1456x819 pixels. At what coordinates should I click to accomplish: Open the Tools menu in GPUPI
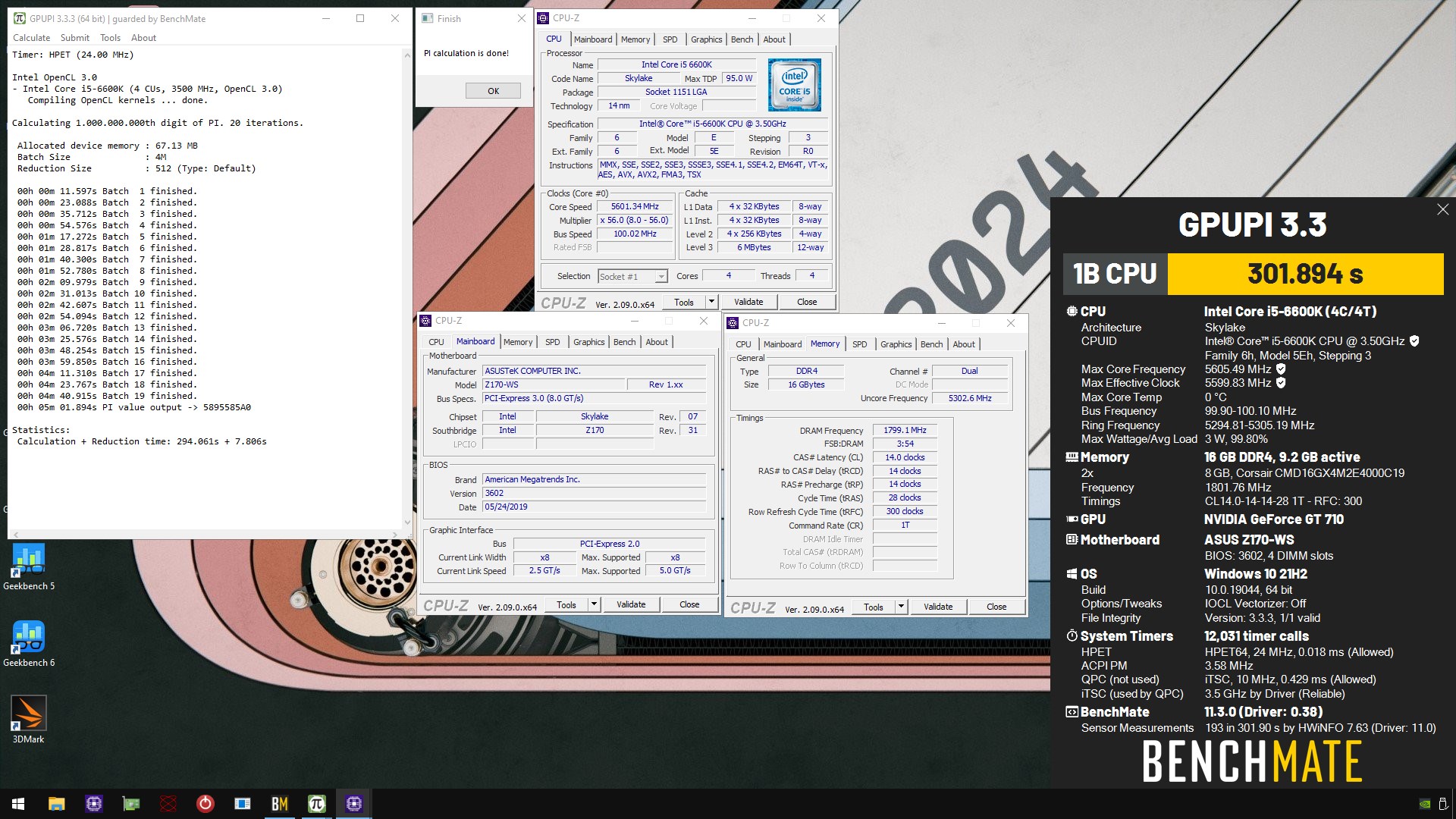click(x=111, y=38)
